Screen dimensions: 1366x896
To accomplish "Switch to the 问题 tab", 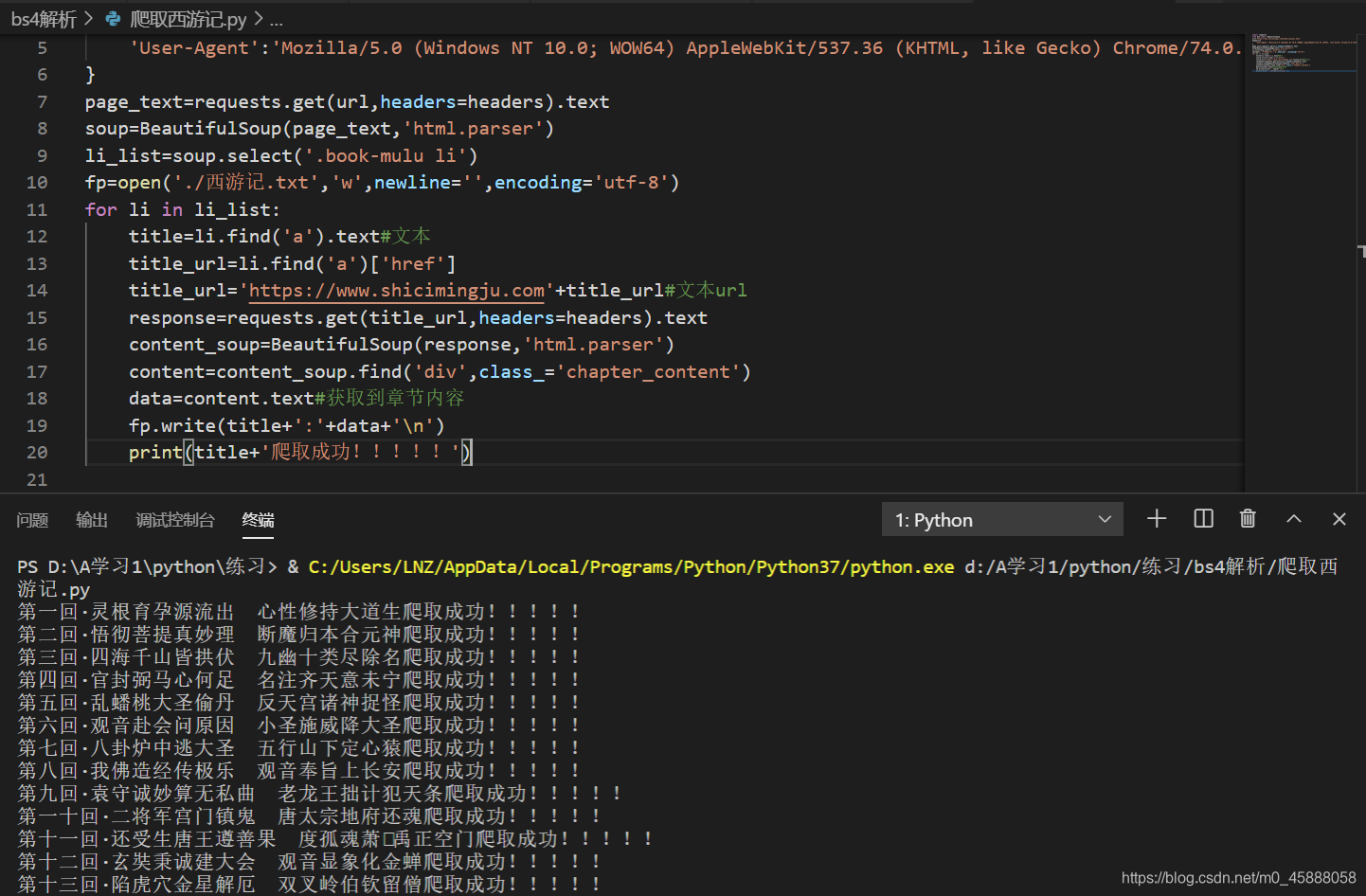I will tap(32, 520).
